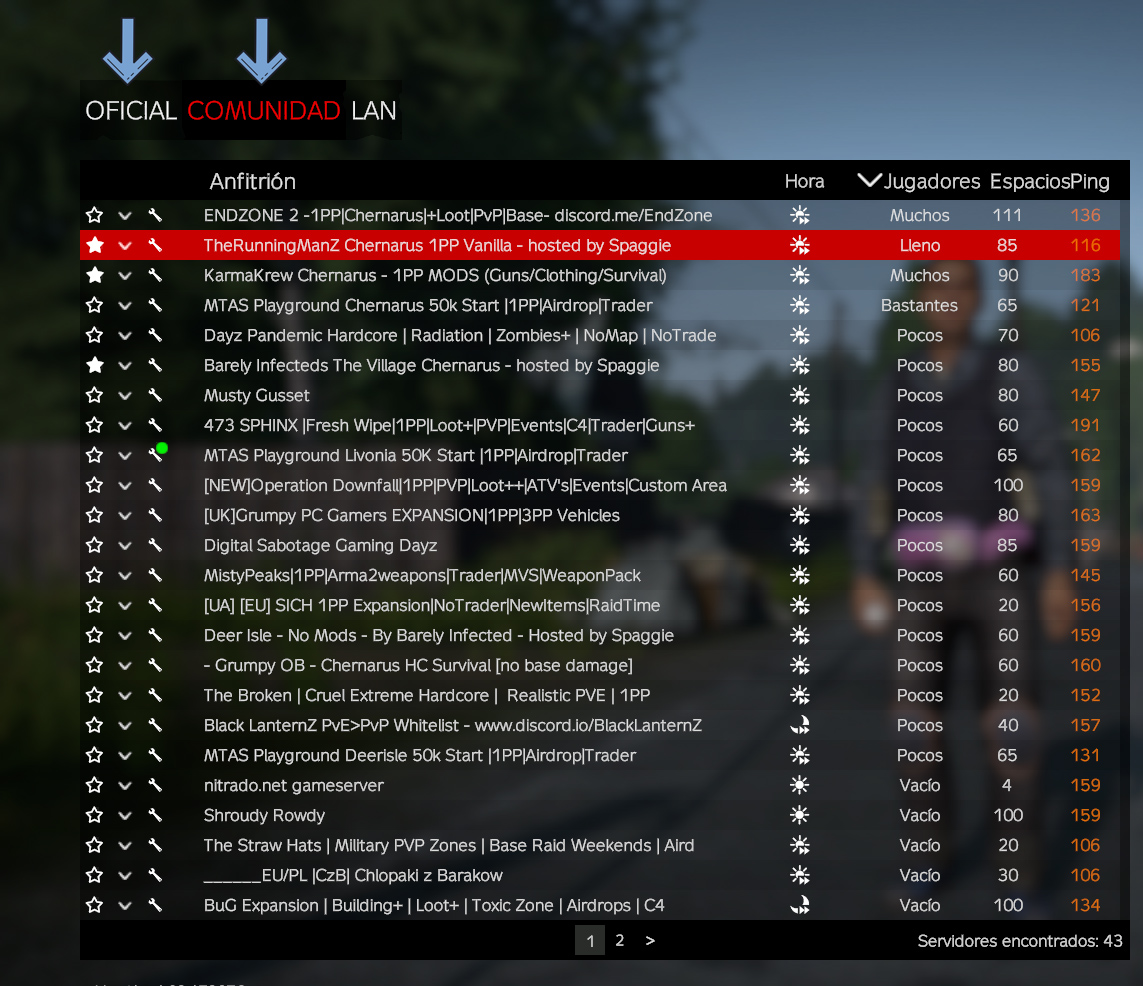Expand details of TheRunningManZ Chernarus server
1143x986 pixels.
pos(125,246)
